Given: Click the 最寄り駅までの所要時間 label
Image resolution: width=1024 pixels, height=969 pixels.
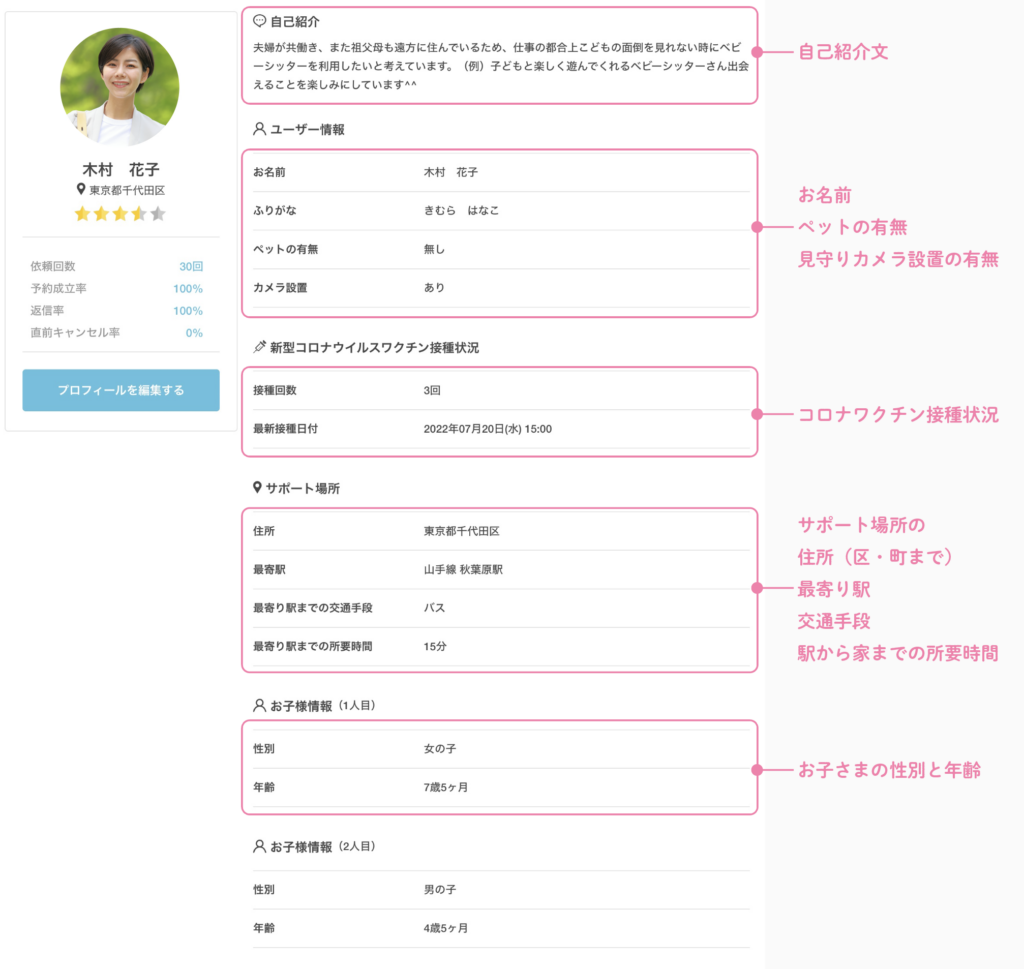Looking at the screenshot, I should tap(313, 646).
